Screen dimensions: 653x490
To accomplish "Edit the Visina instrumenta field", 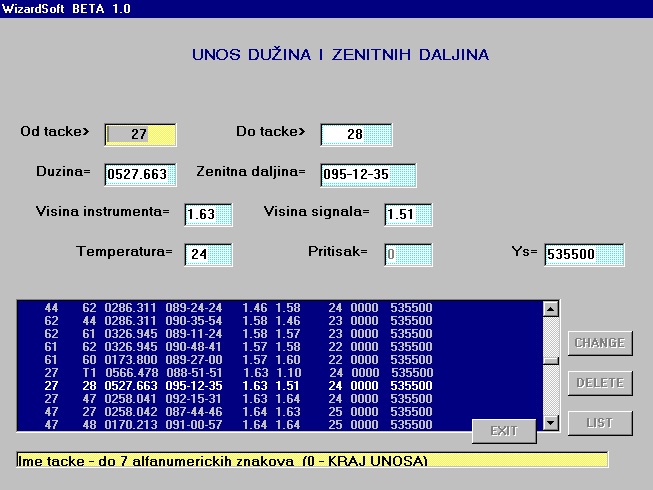I will tap(208, 214).
